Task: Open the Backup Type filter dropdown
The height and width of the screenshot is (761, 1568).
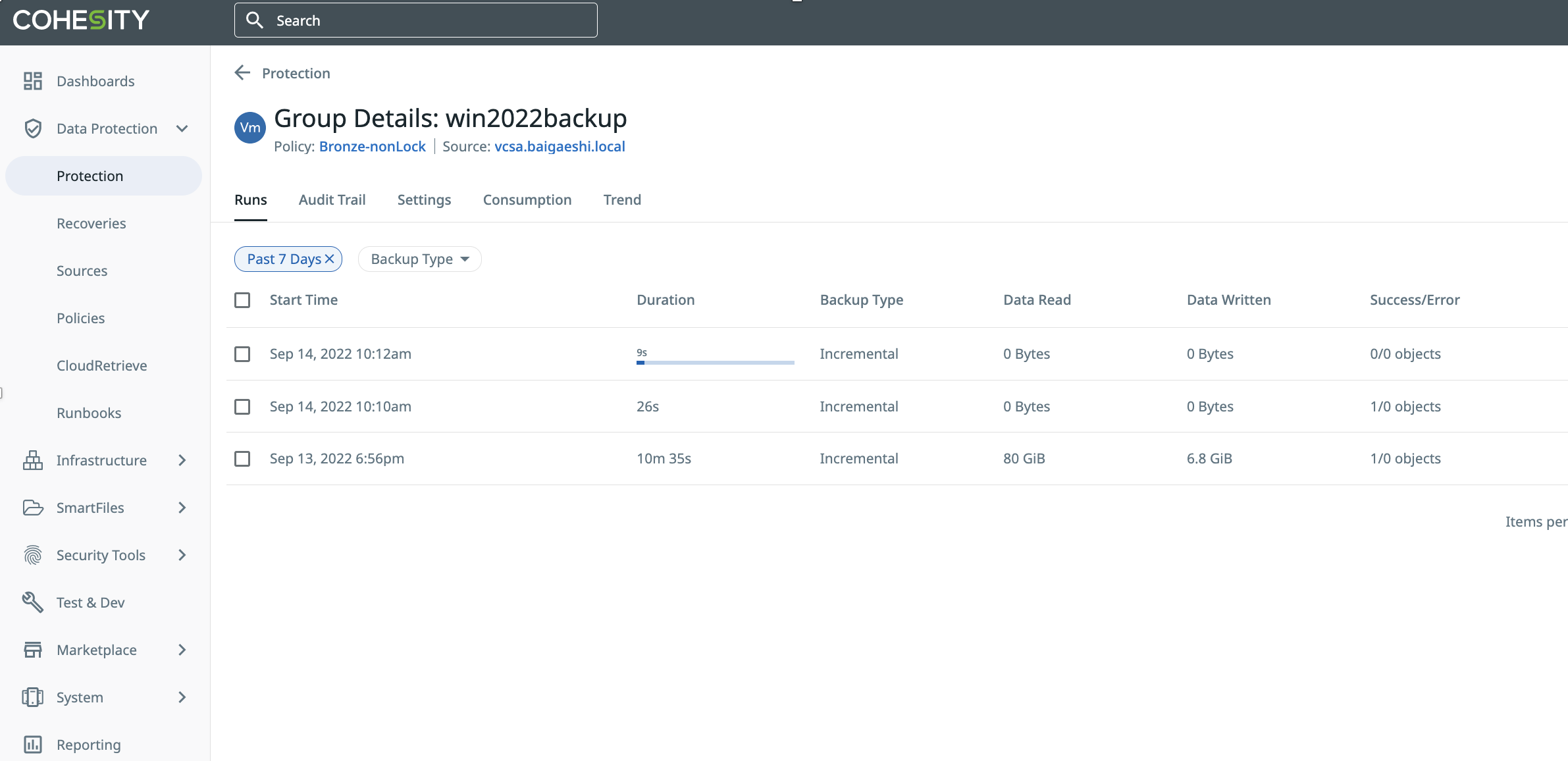Action: (x=420, y=259)
